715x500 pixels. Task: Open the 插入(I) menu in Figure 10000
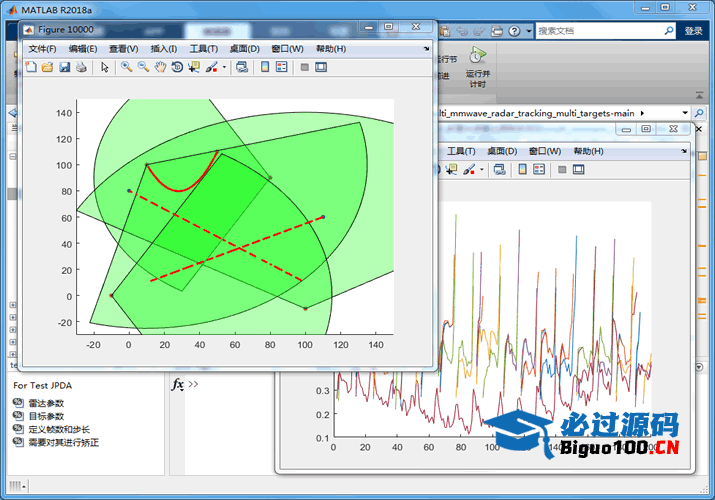coord(164,49)
